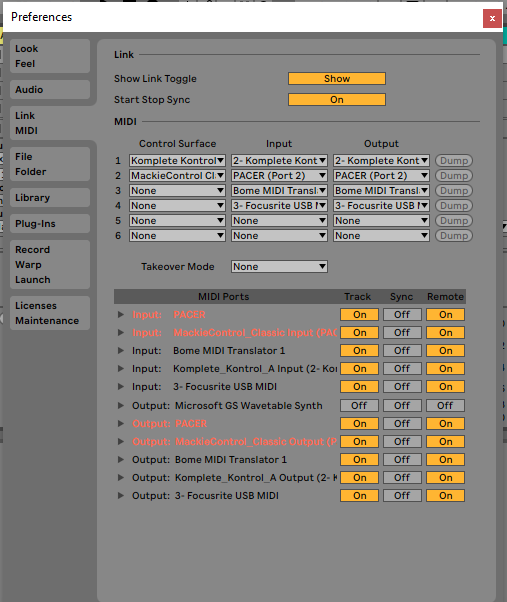Open the File Folder preferences tab
Image resolution: width=507 pixels, height=602 pixels.
(x=50, y=164)
